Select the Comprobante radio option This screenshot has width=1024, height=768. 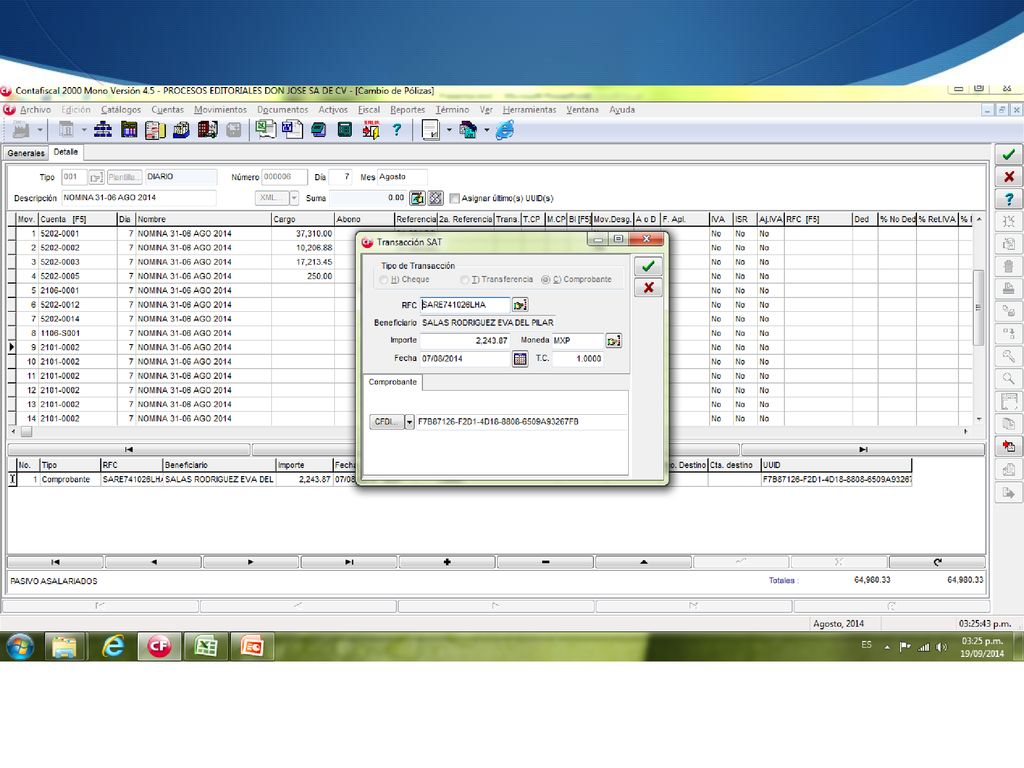point(546,280)
